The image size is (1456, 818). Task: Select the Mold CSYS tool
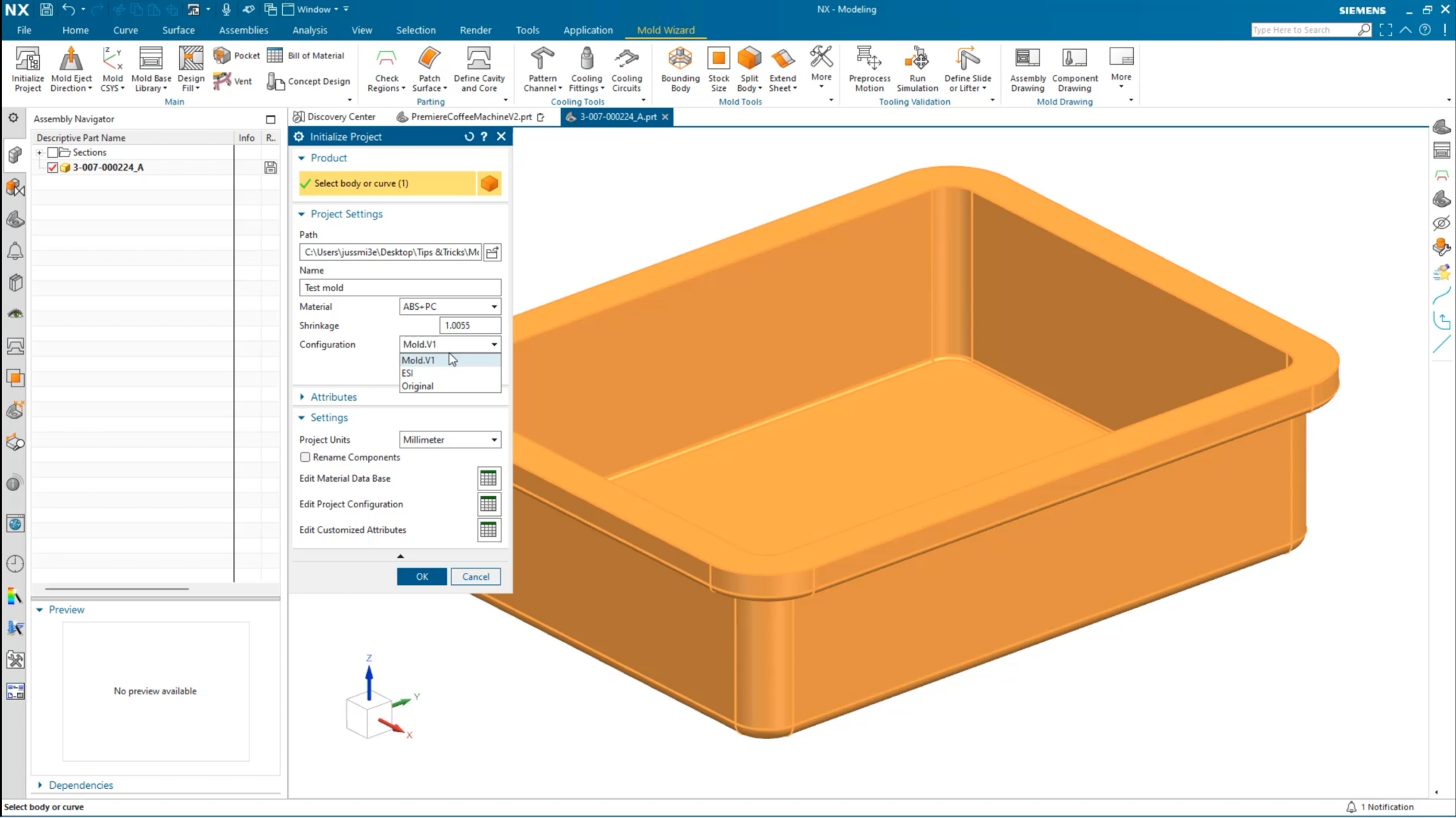coord(112,68)
